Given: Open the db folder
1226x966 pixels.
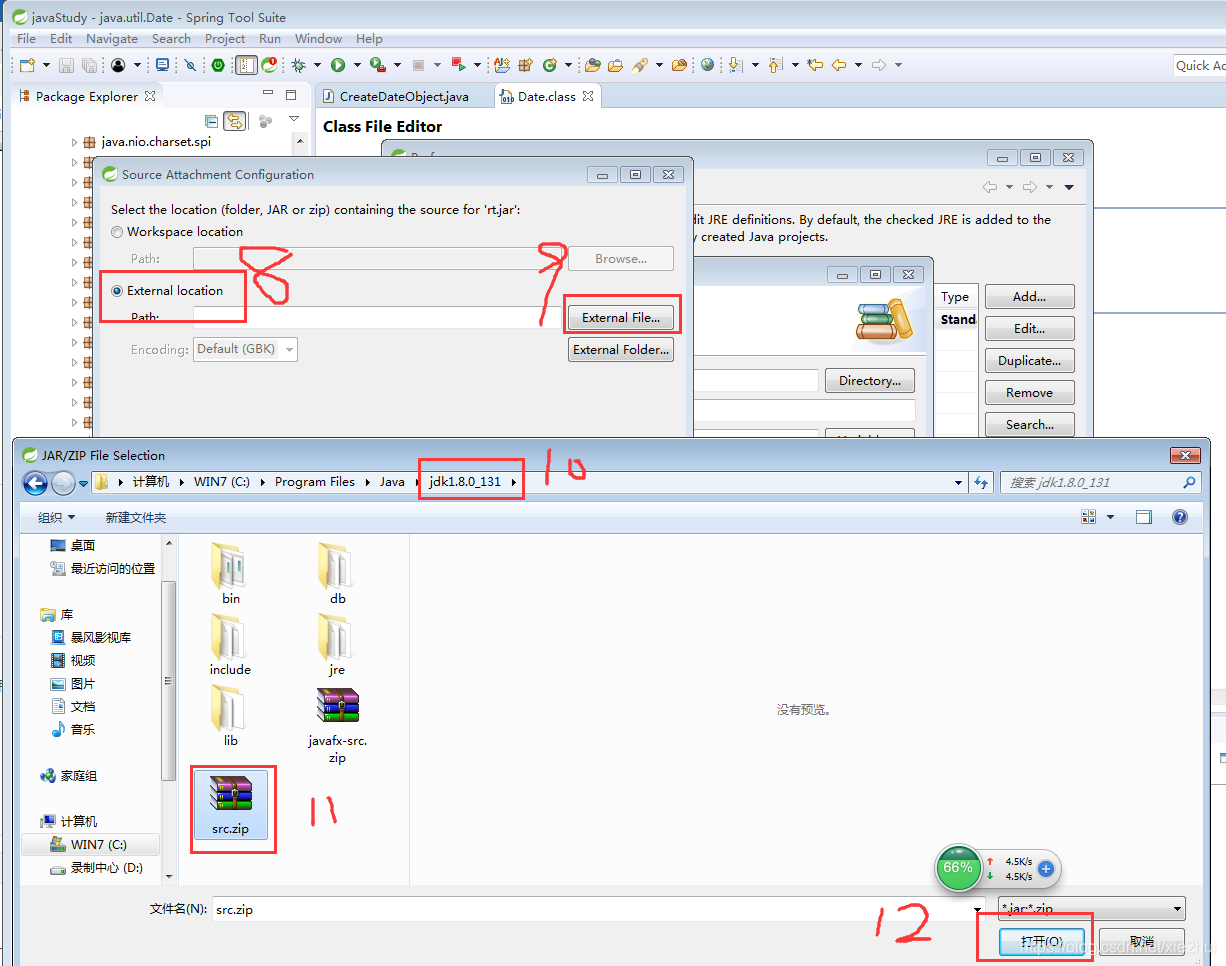Looking at the screenshot, I should tap(337, 574).
